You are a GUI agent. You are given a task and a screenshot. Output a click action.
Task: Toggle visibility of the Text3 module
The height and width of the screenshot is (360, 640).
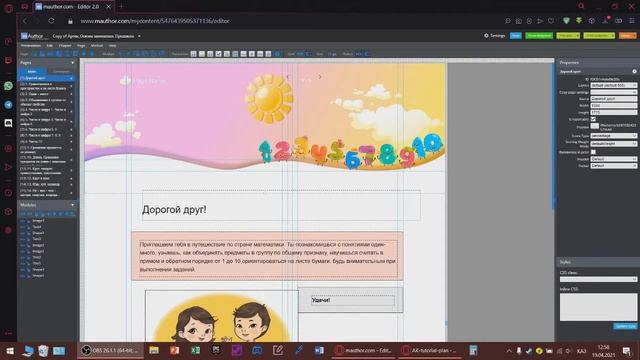(22, 239)
